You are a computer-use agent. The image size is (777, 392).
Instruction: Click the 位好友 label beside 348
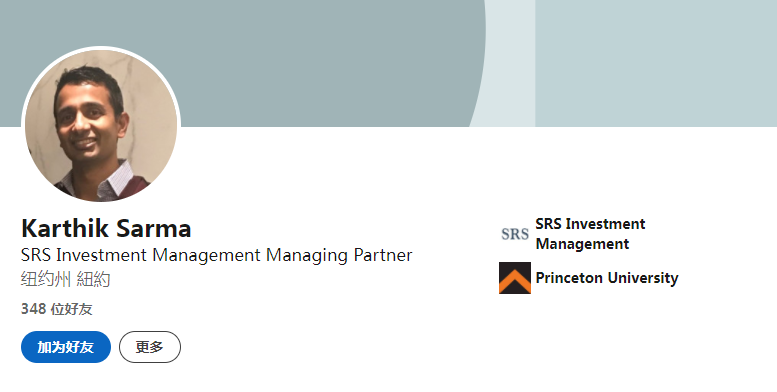[71, 309]
